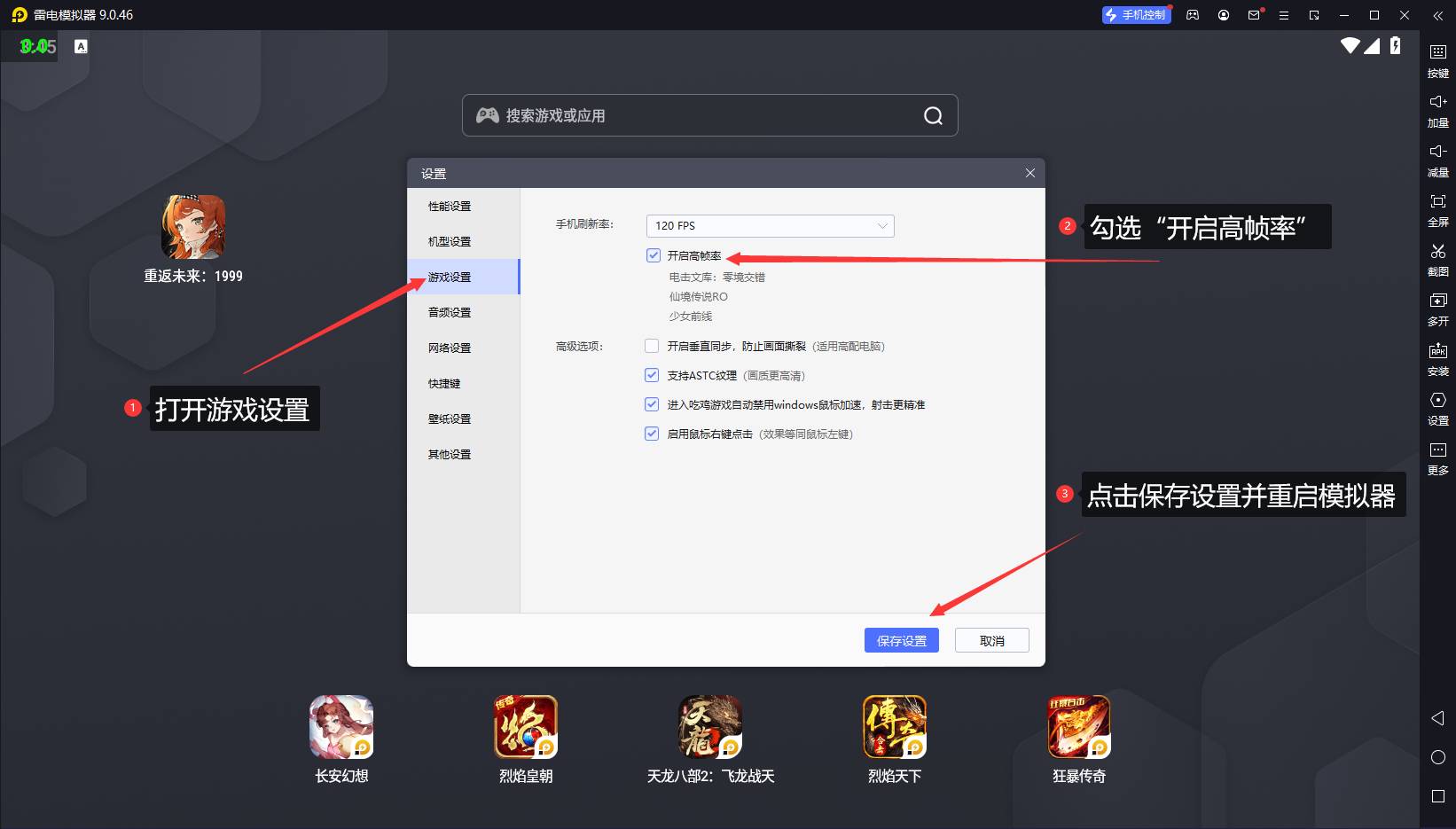The height and width of the screenshot is (829, 1456).
Task: Open the hamburger menu in the title bar
Action: [1283, 15]
